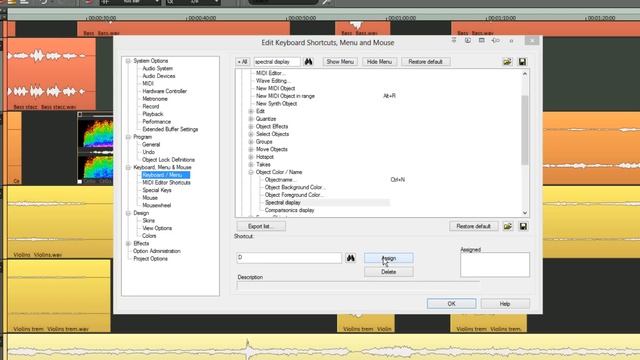640x360 pixels.
Task: Expand the Groups menu entry
Action: point(251,142)
